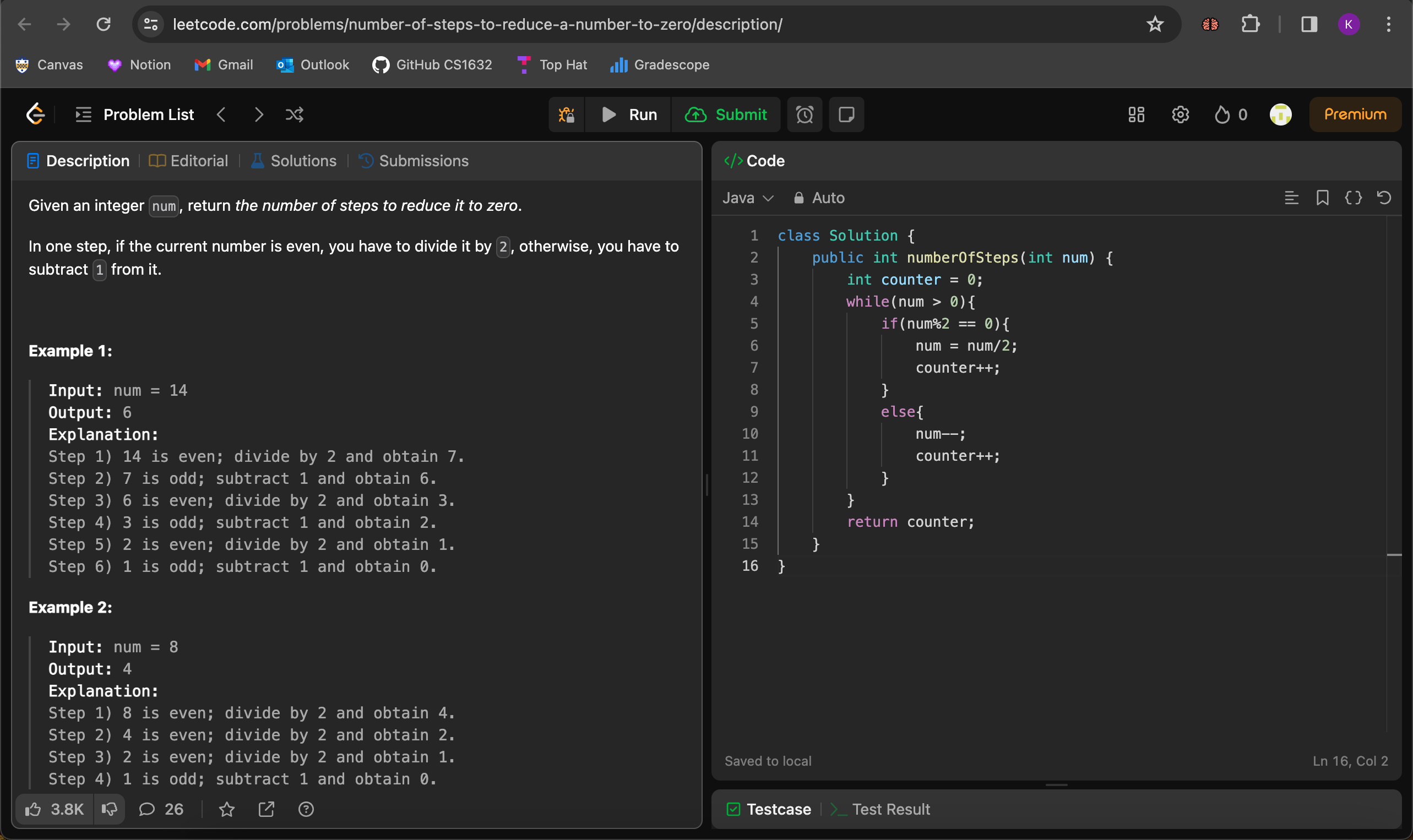Viewport: 1413px width, 840px height.
Task: Go to next problem chevron
Action: pyautogui.click(x=259, y=115)
